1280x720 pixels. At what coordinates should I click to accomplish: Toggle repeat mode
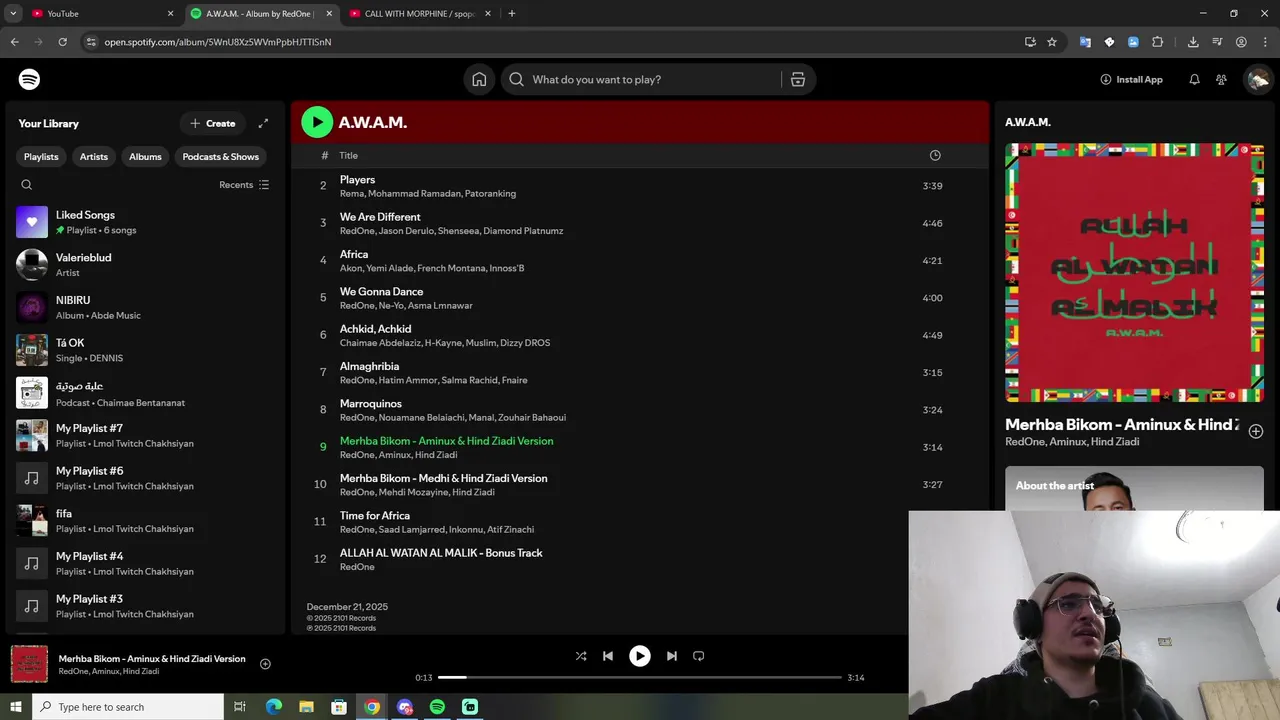click(699, 656)
